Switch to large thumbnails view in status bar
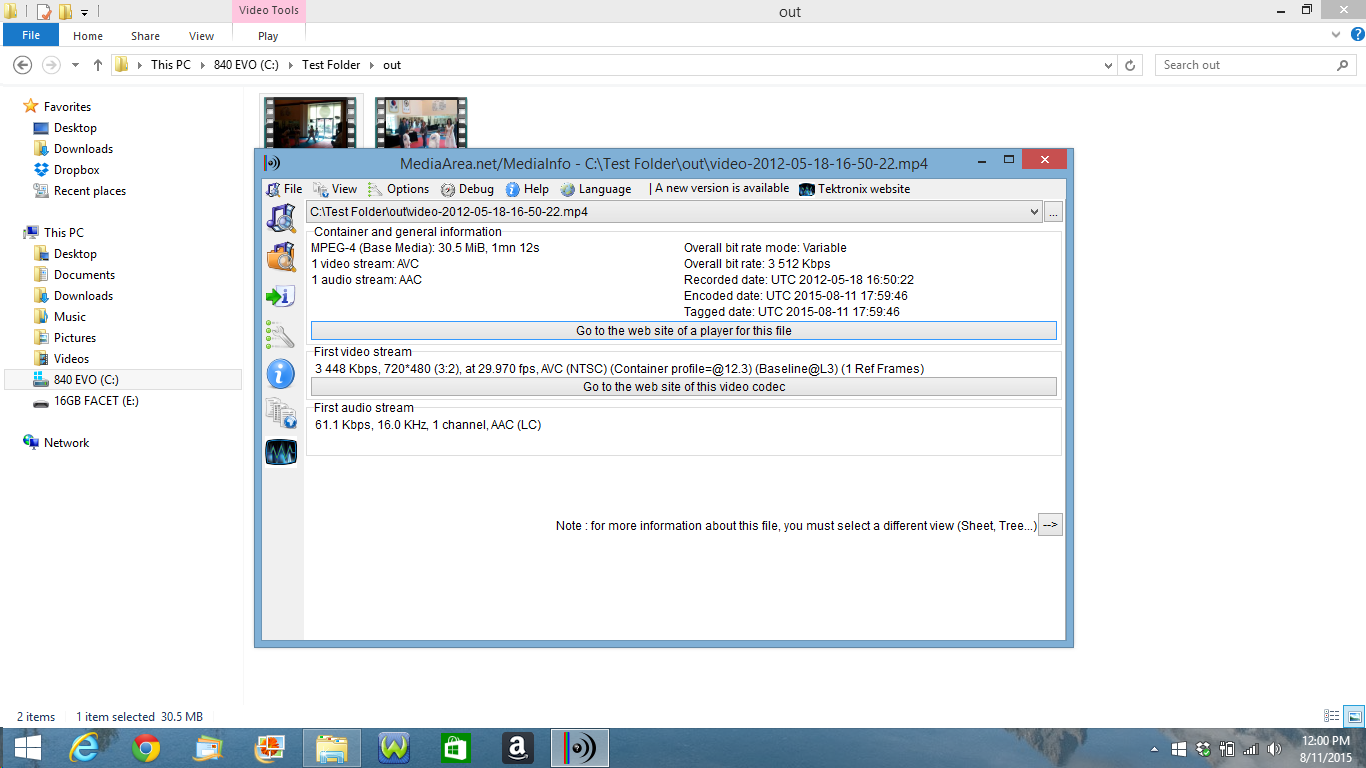The image size is (1366, 768). click(x=1353, y=716)
